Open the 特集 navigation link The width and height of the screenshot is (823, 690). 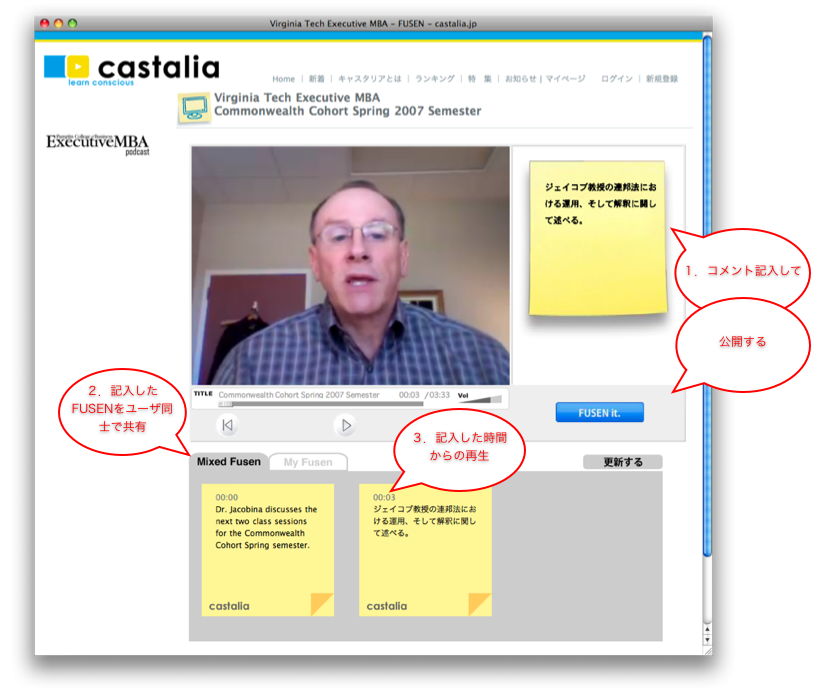(480, 79)
